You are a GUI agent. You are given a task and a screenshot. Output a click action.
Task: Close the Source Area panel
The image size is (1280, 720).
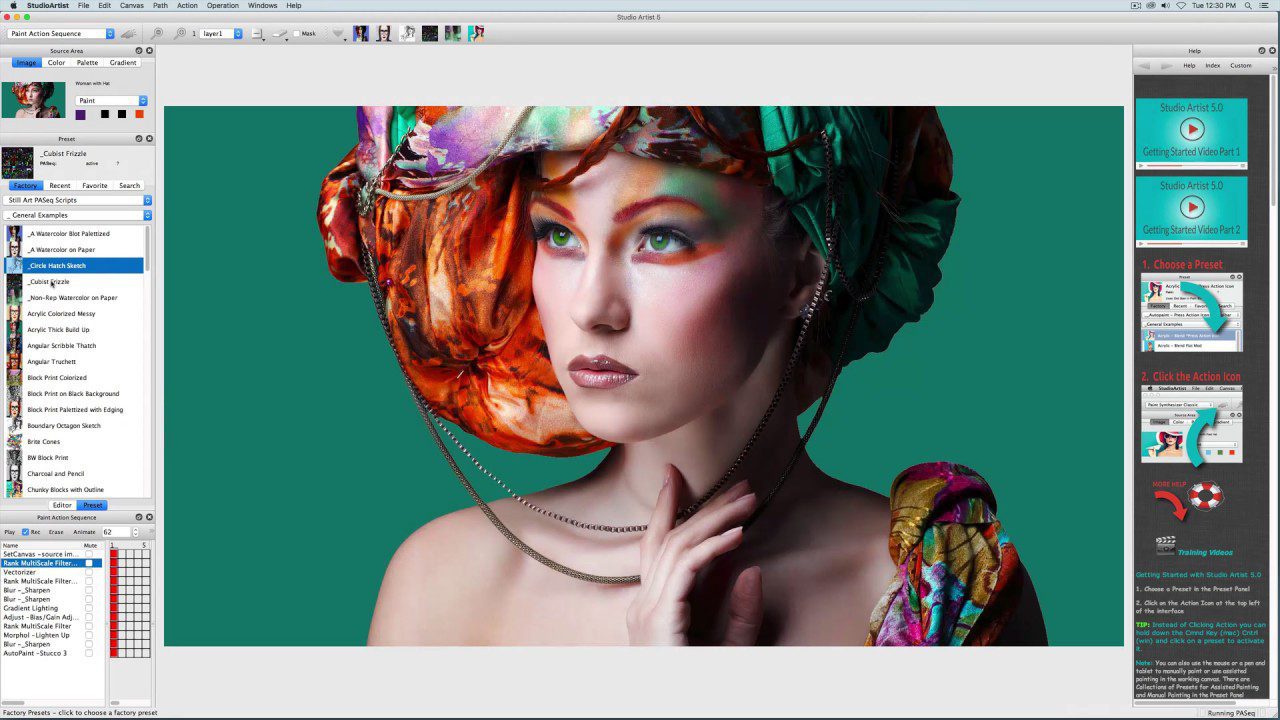click(x=149, y=51)
